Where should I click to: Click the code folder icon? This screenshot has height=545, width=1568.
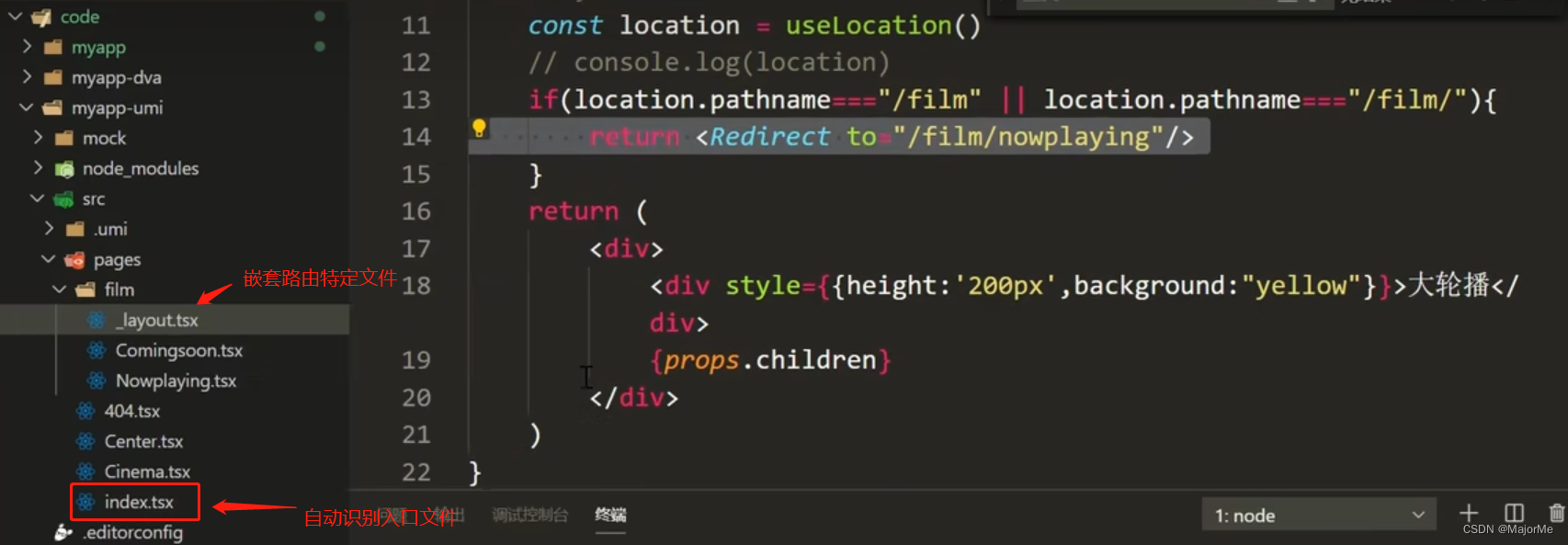click(41, 17)
